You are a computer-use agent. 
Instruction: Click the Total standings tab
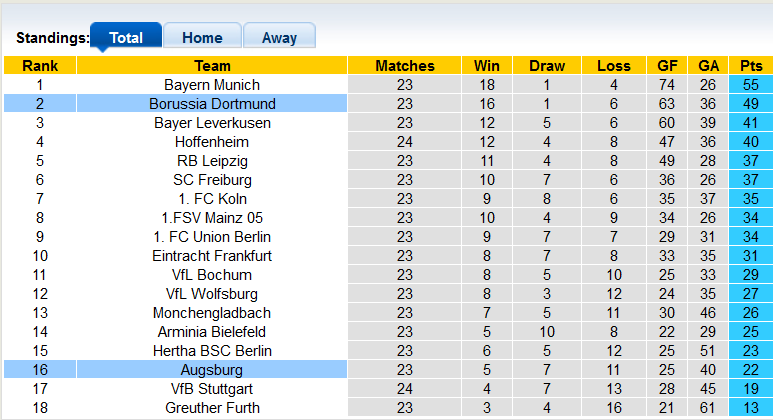click(126, 38)
